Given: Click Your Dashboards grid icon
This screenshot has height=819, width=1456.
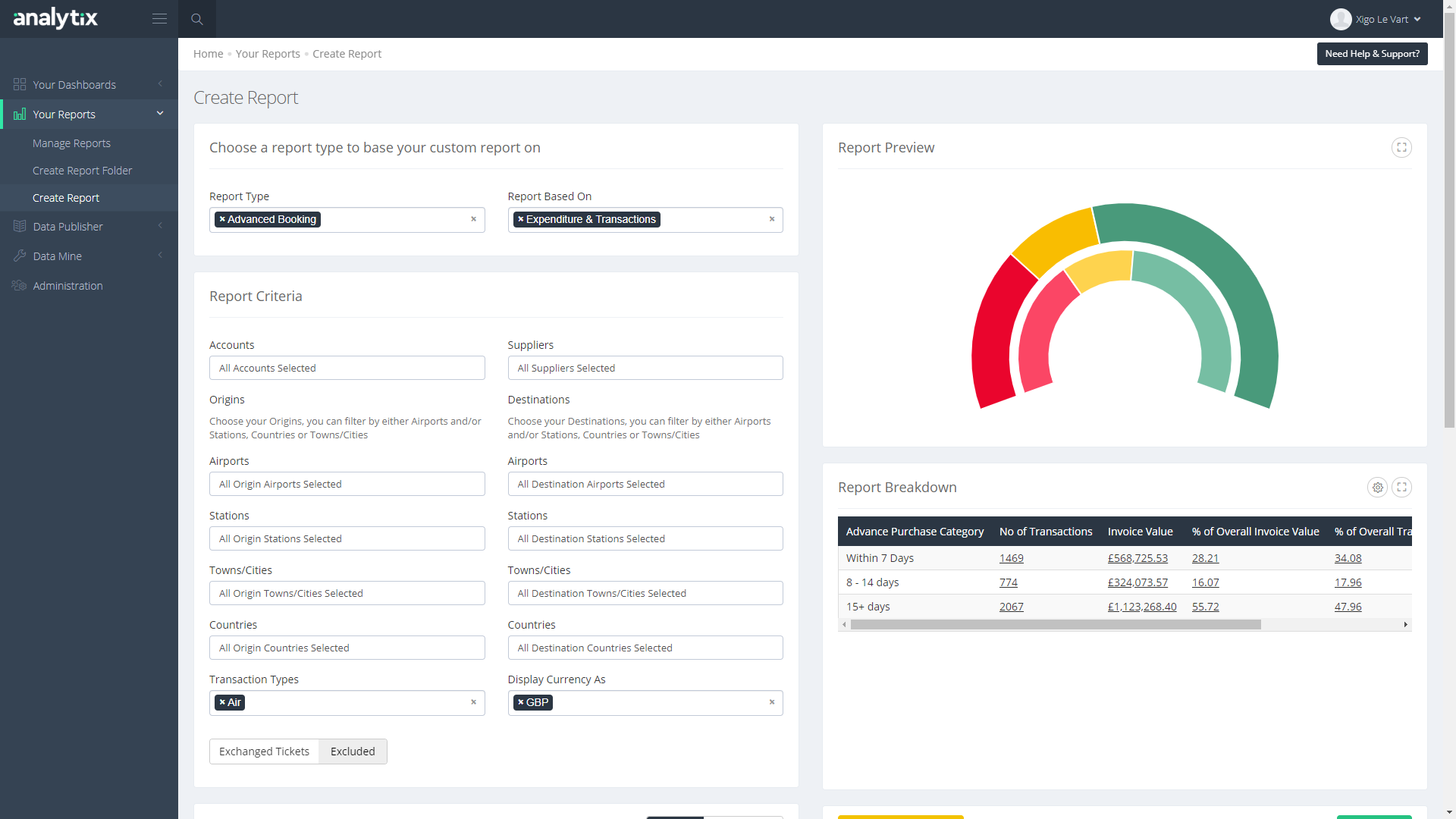Looking at the screenshot, I should 20,84.
